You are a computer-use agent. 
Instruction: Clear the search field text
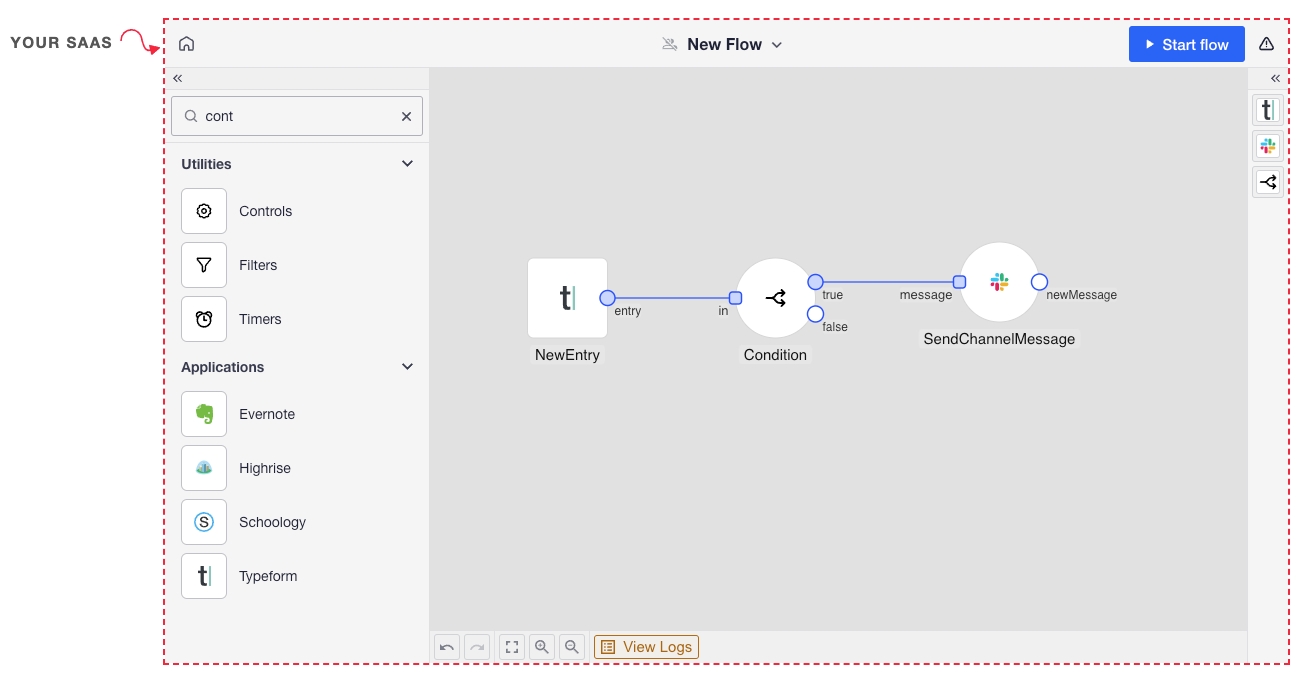pos(406,116)
